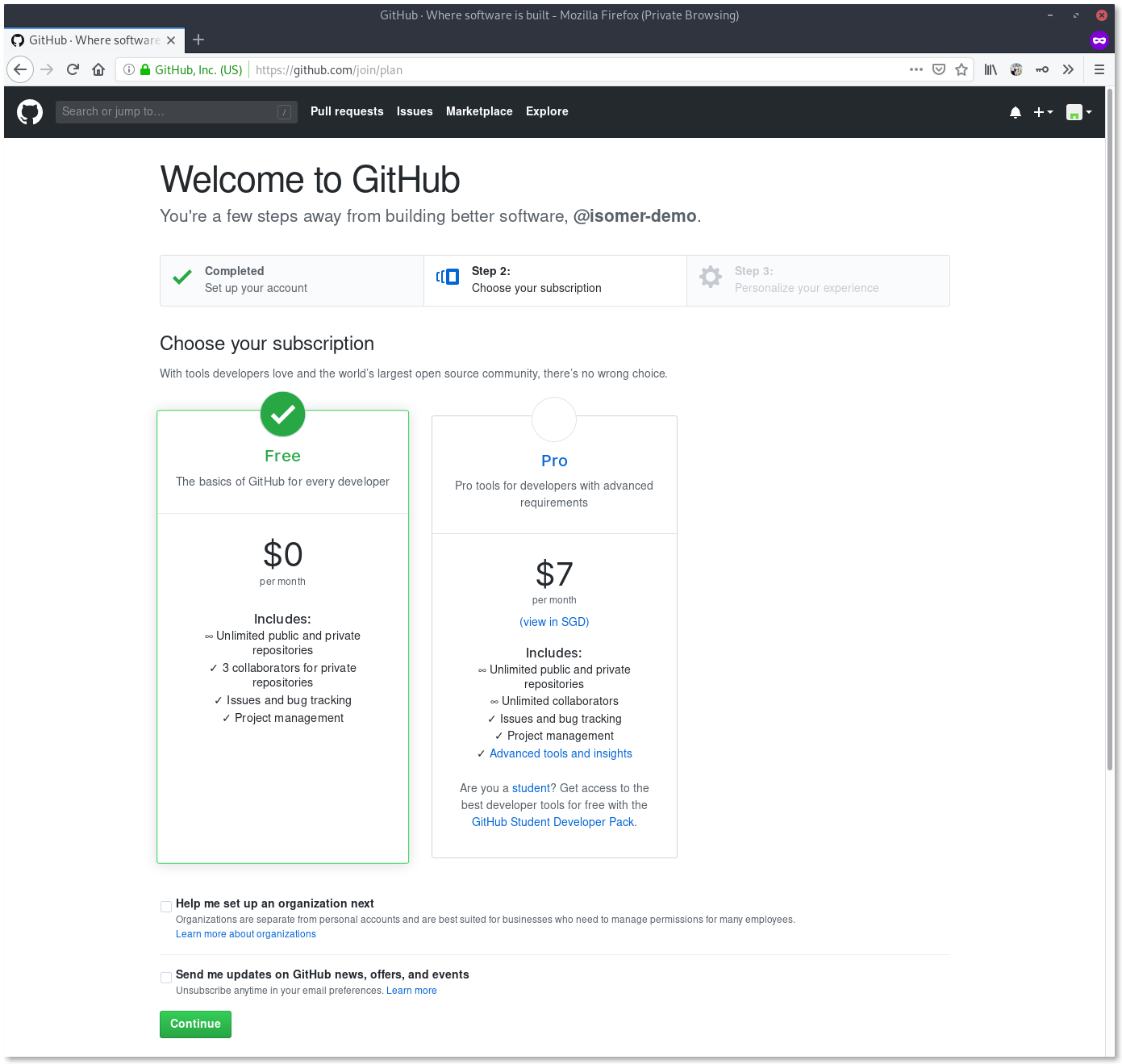Image resolution: width=1122 pixels, height=1064 pixels.
Task: Tick Send me updates on GitHub news checkbox
Action: pyautogui.click(x=166, y=978)
